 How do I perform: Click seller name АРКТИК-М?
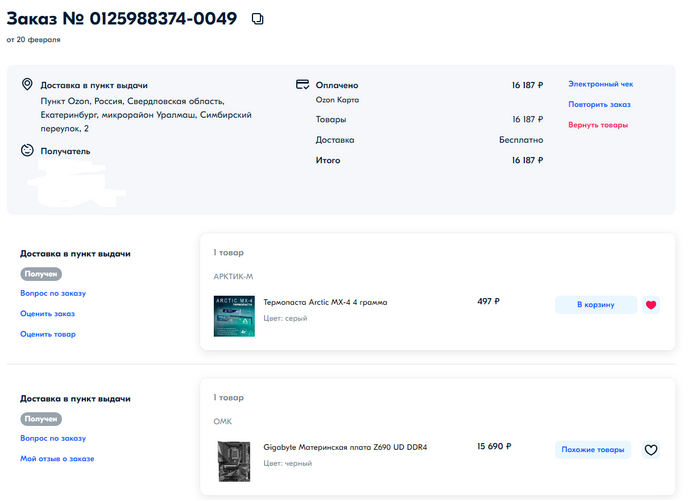tap(233, 277)
